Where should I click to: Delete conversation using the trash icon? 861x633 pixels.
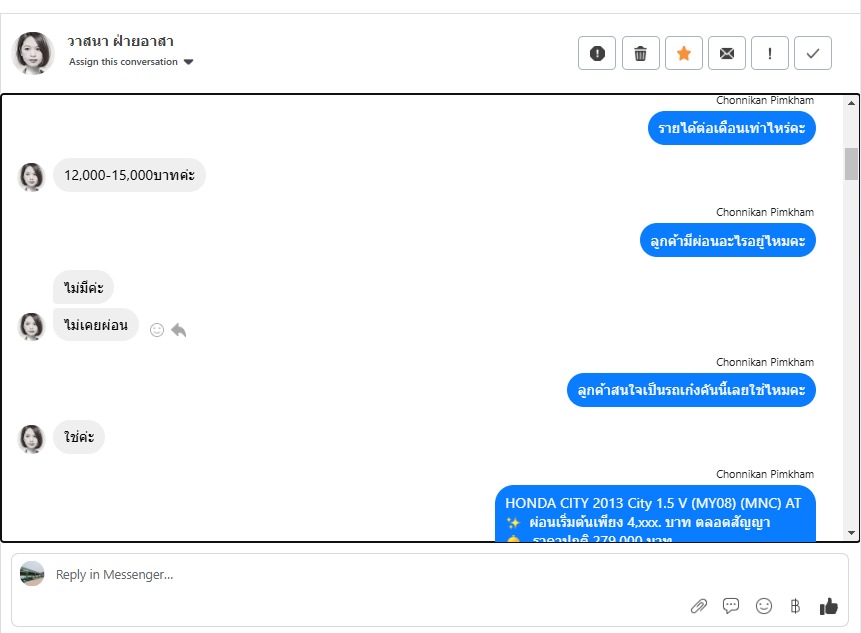click(640, 53)
